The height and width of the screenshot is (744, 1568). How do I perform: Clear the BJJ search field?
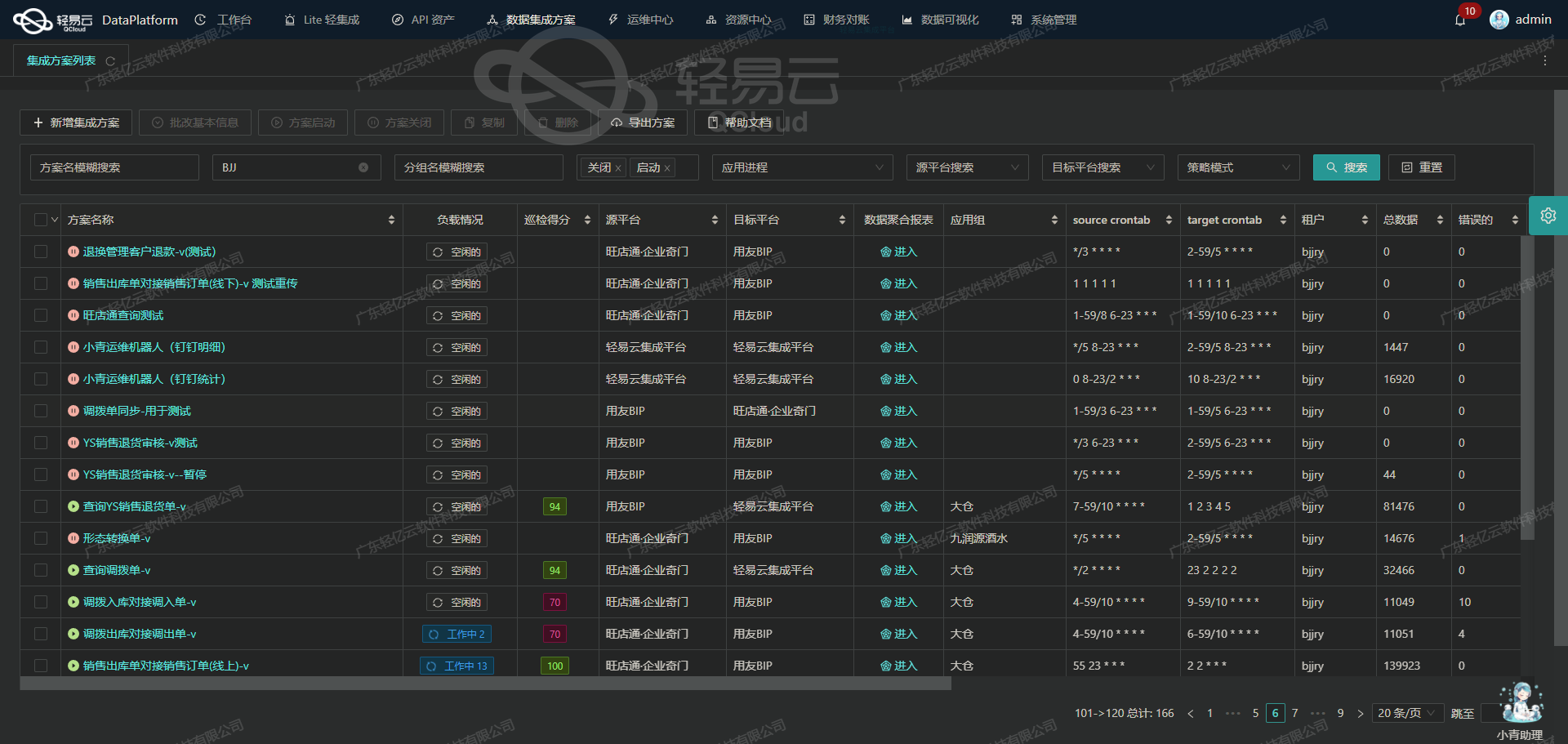coord(363,167)
